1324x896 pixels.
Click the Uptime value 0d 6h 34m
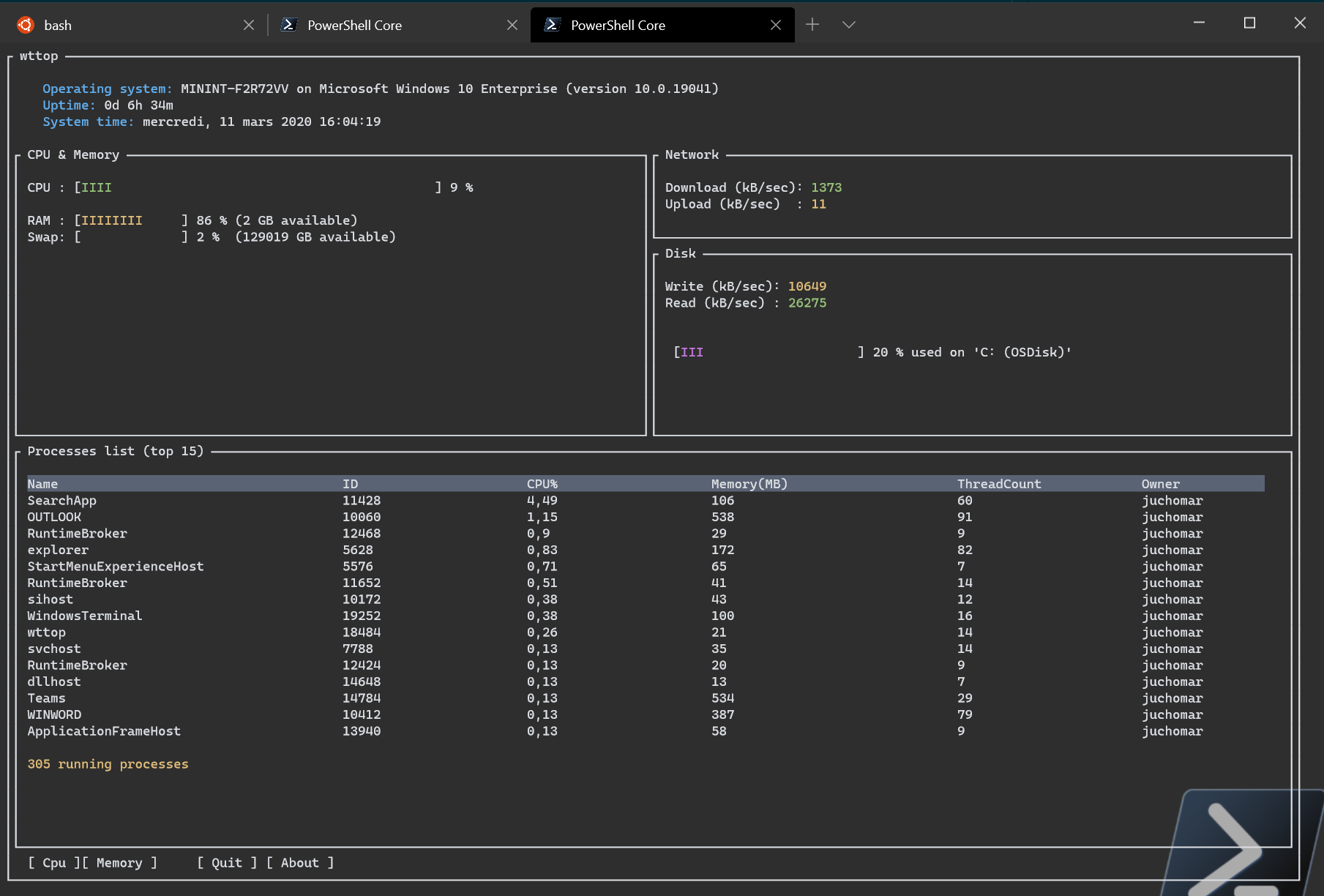pyautogui.click(x=139, y=105)
